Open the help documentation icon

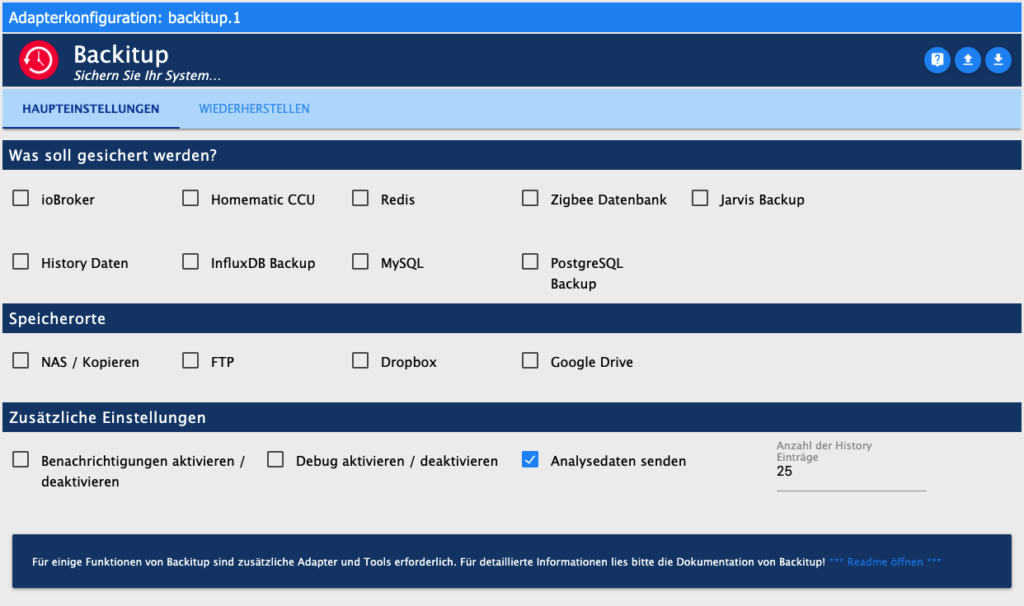click(x=937, y=60)
